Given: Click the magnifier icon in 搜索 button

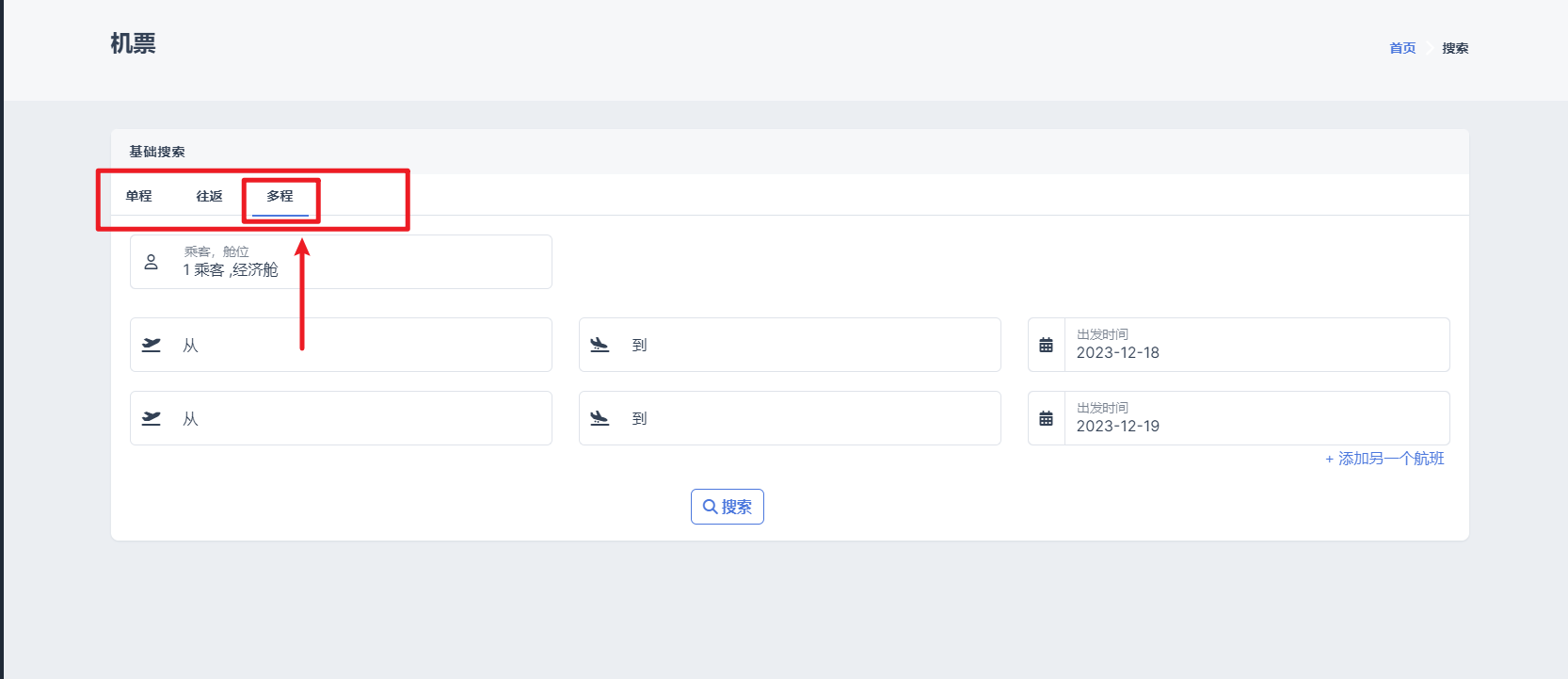Looking at the screenshot, I should pyautogui.click(x=710, y=507).
